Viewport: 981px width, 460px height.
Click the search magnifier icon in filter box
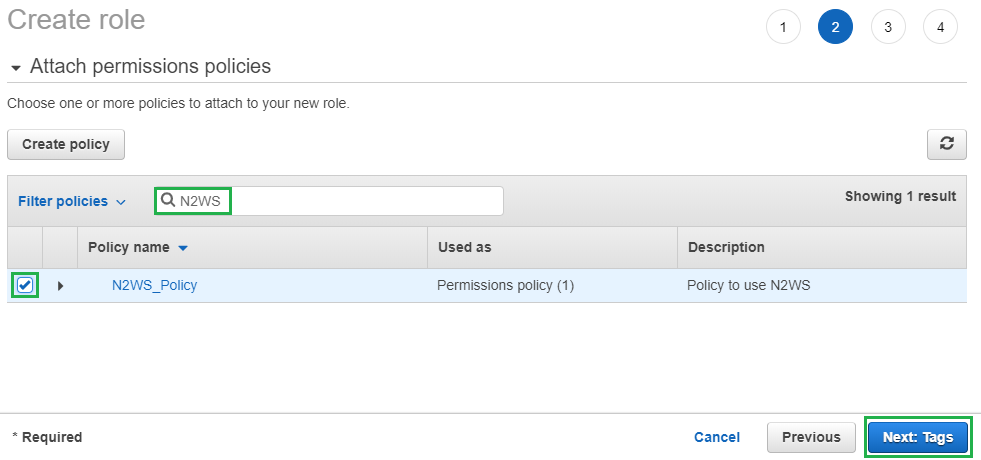[168, 200]
